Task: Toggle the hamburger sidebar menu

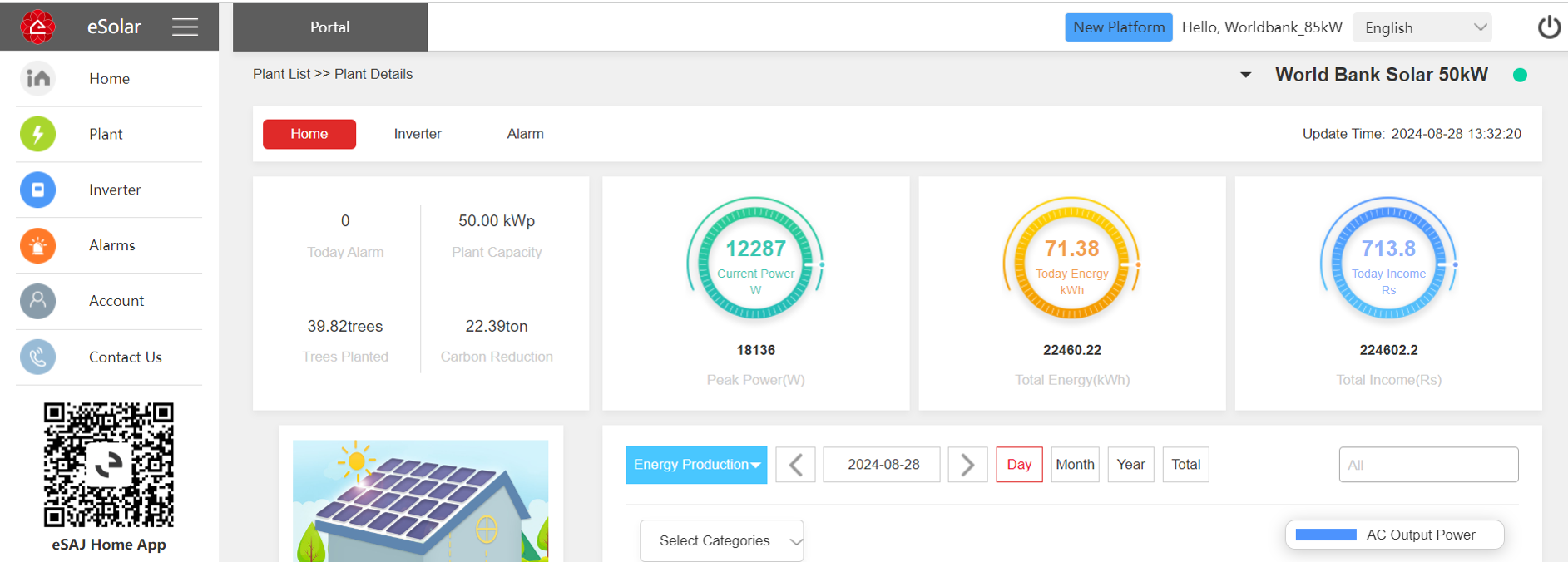Action: click(185, 27)
